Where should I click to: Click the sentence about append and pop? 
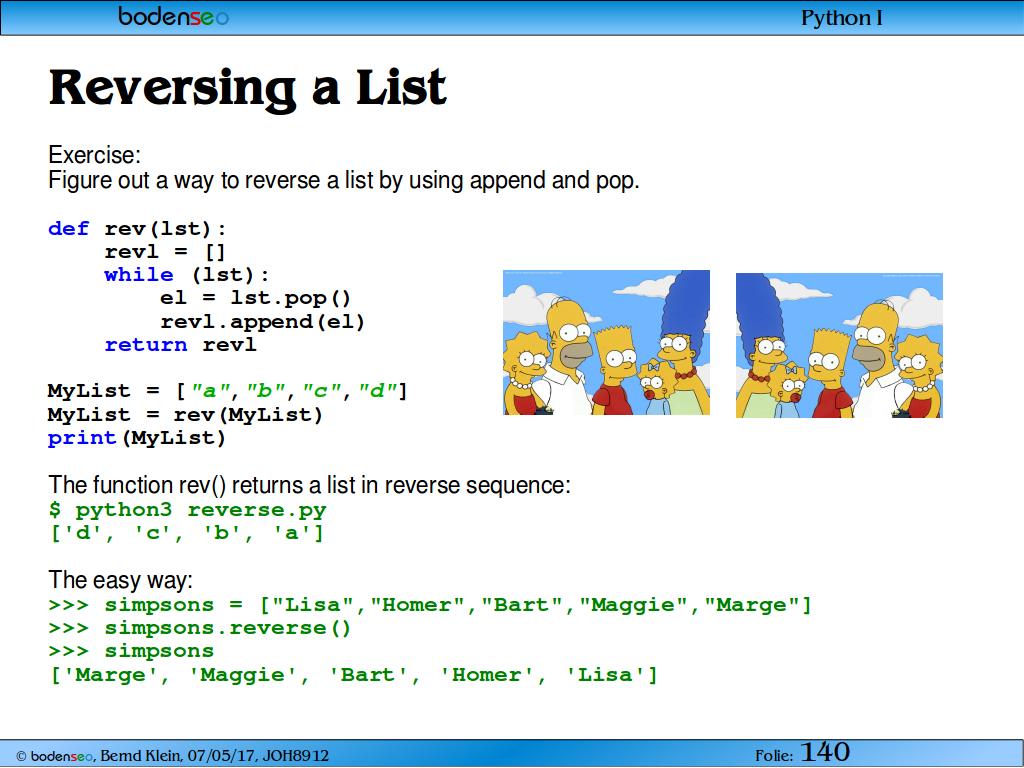click(344, 180)
